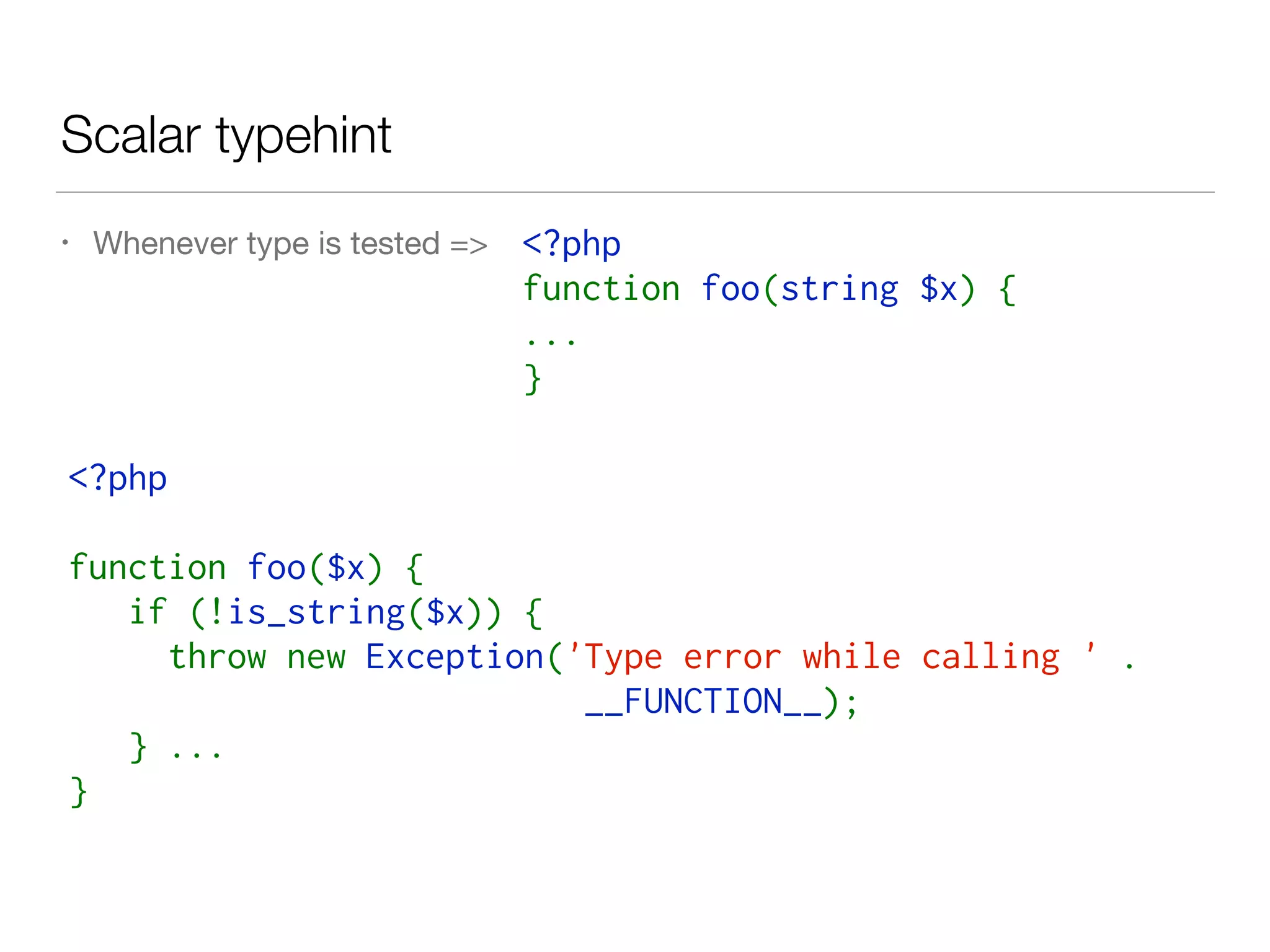Click the upper right '<?php' opening tag
Image resolution: width=1270 pixels, height=952 pixels.
(571, 243)
